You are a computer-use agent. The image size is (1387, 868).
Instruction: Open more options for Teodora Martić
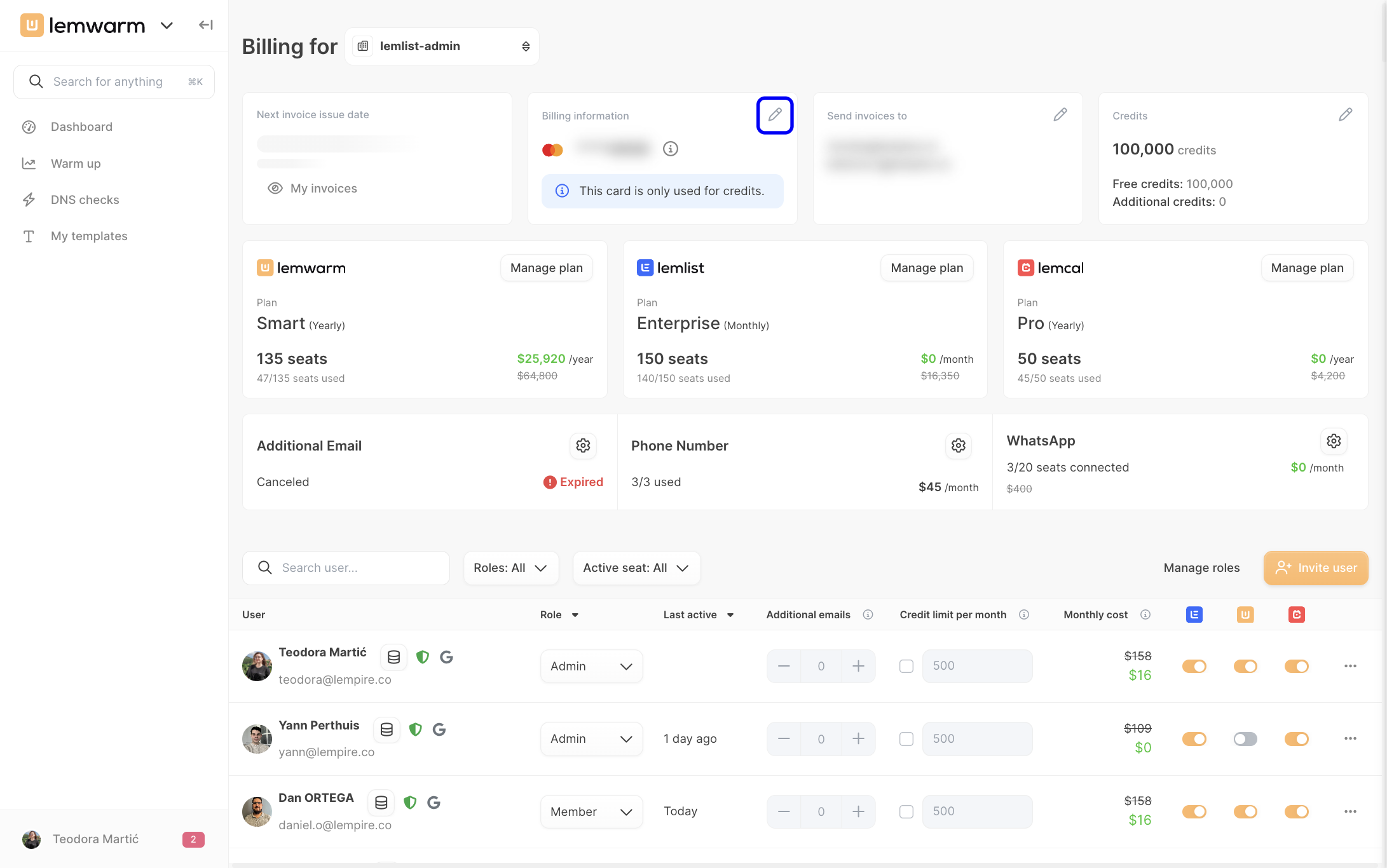tap(1350, 666)
